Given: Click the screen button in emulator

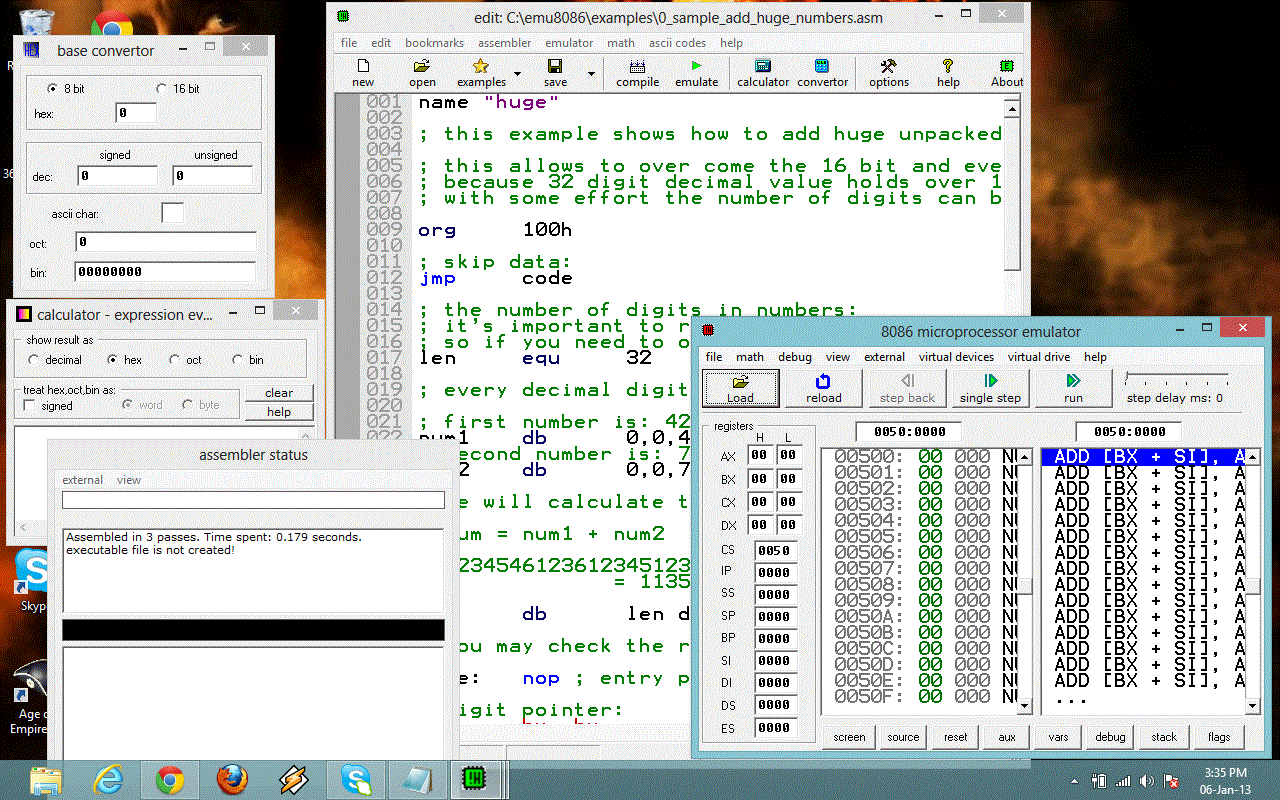Looking at the screenshot, I should [x=849, y=737].
